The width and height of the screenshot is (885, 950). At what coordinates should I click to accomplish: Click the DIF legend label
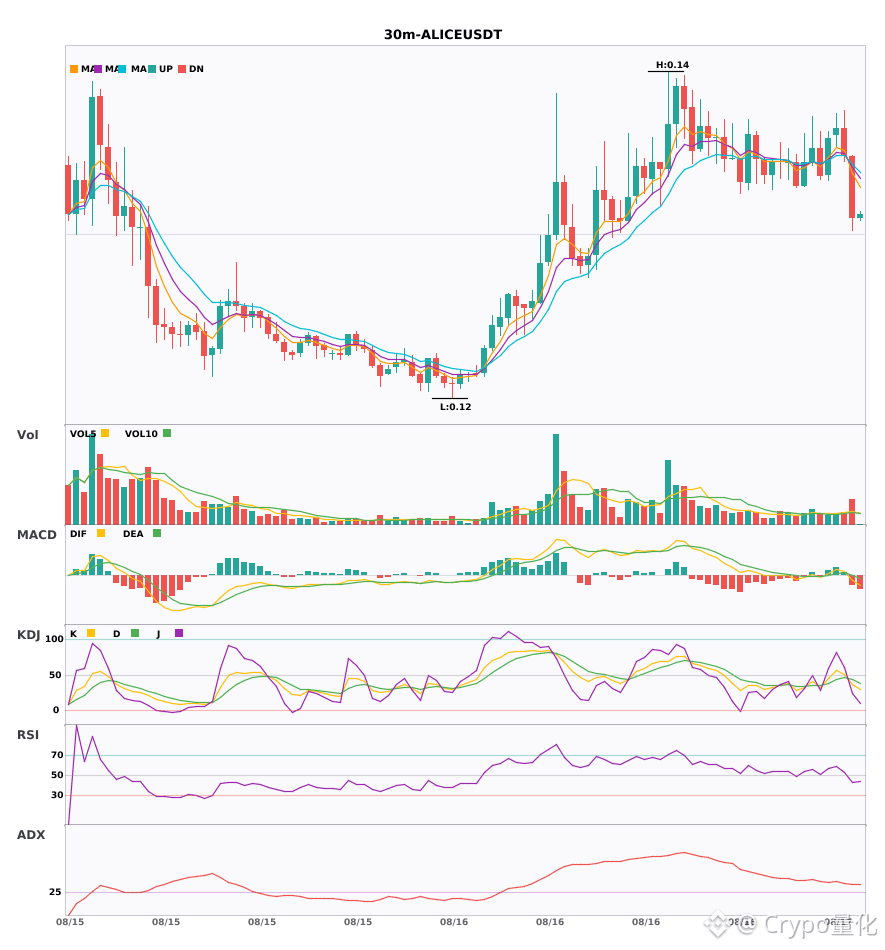pyautogui.click(x=78, y=534)
